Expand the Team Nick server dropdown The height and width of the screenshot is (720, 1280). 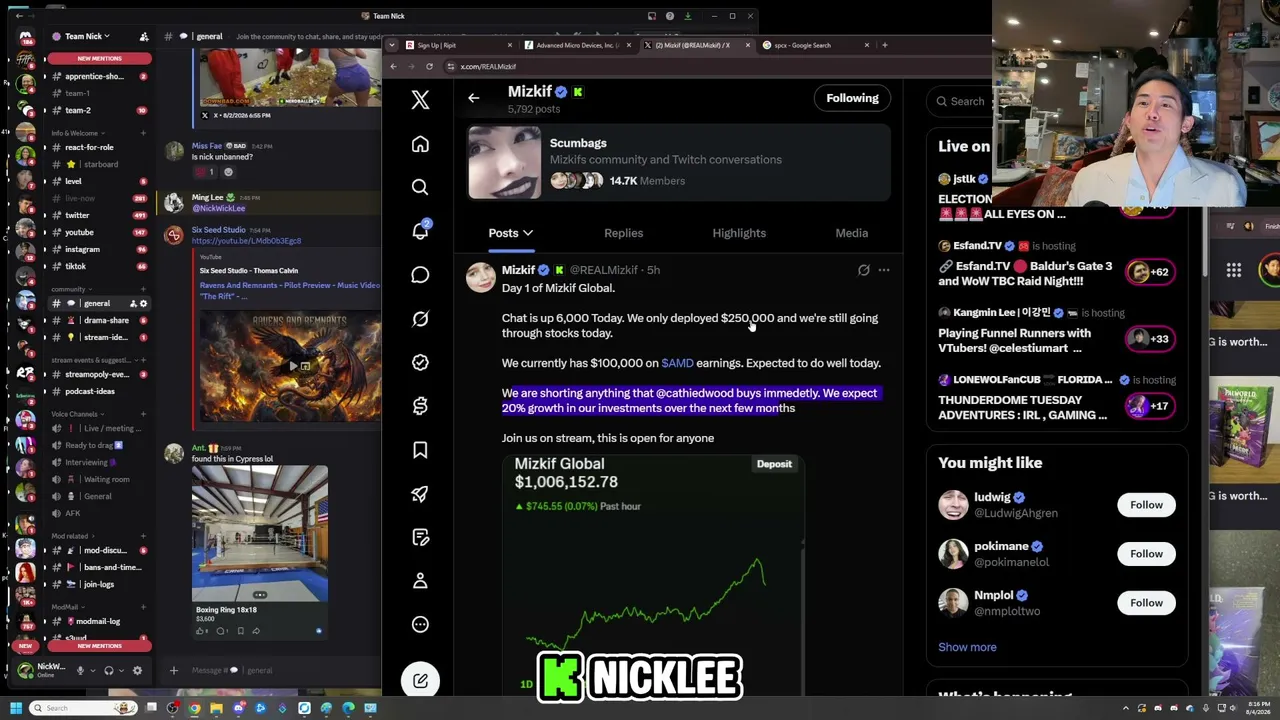(87, 37)
